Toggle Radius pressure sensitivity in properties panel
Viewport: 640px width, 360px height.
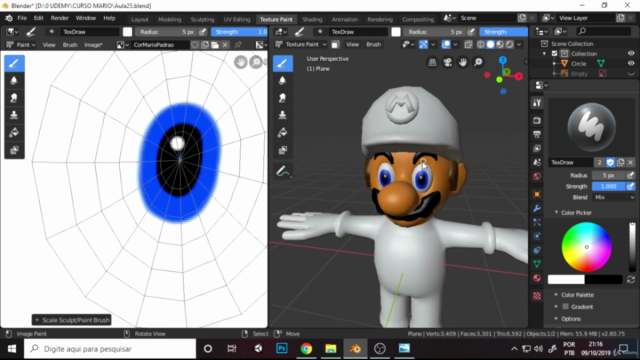(631, 175)
